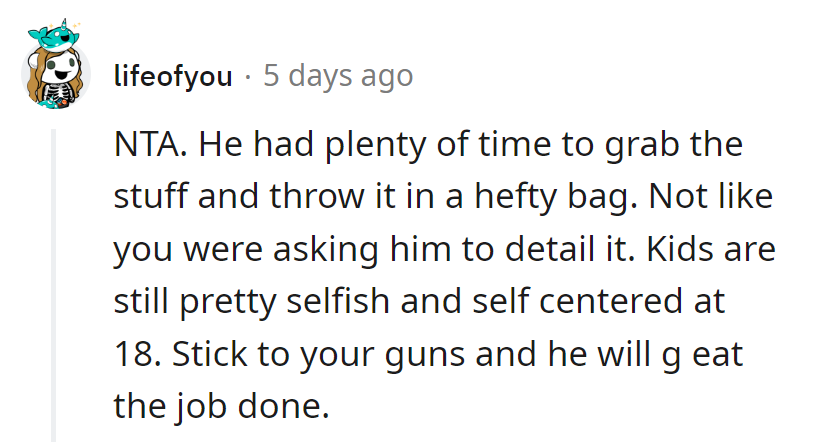Collapse thread using the vertical comment line
This screenshot has height=442, width=824.
pyautogui.click(x=53, y=290)
